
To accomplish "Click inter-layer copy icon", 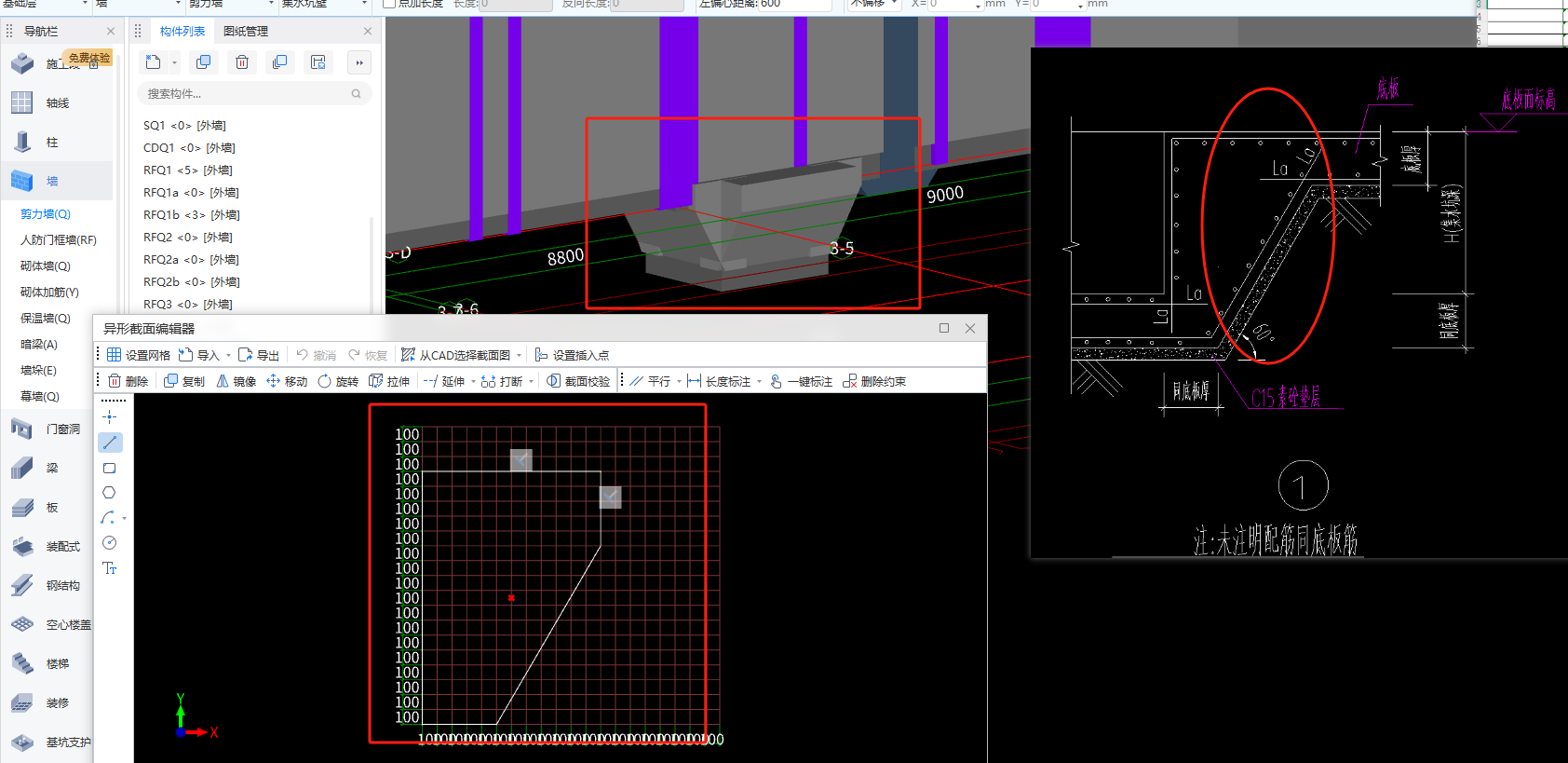I will [279, 62].
